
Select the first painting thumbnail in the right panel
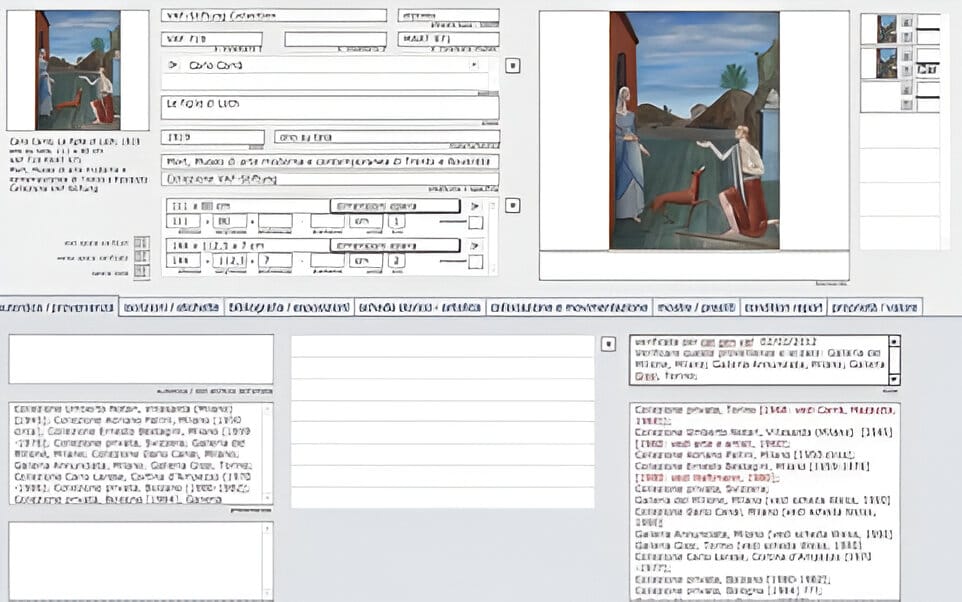pos(886,29)
